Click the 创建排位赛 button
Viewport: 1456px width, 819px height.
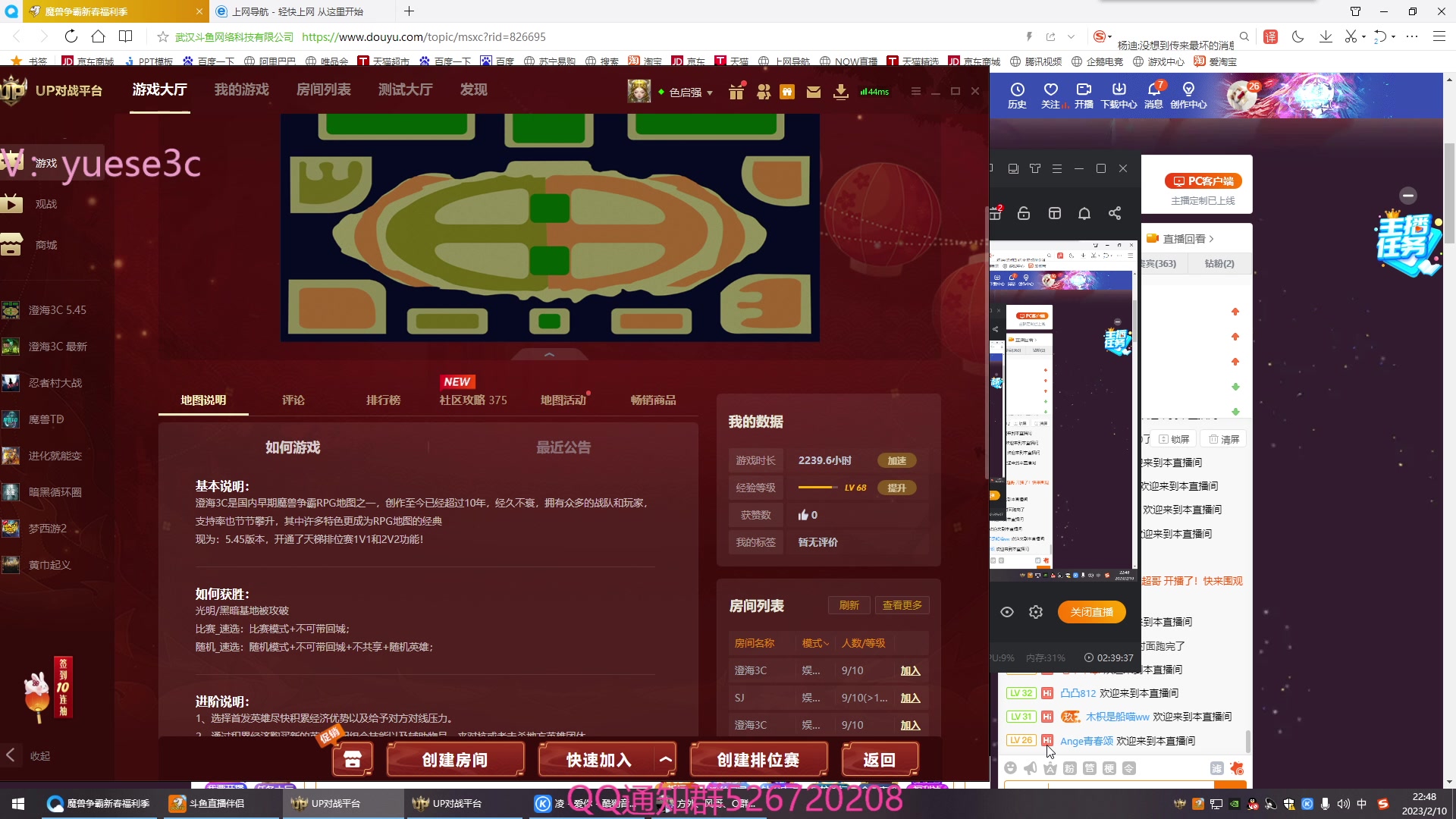click(x=758, y=759)
